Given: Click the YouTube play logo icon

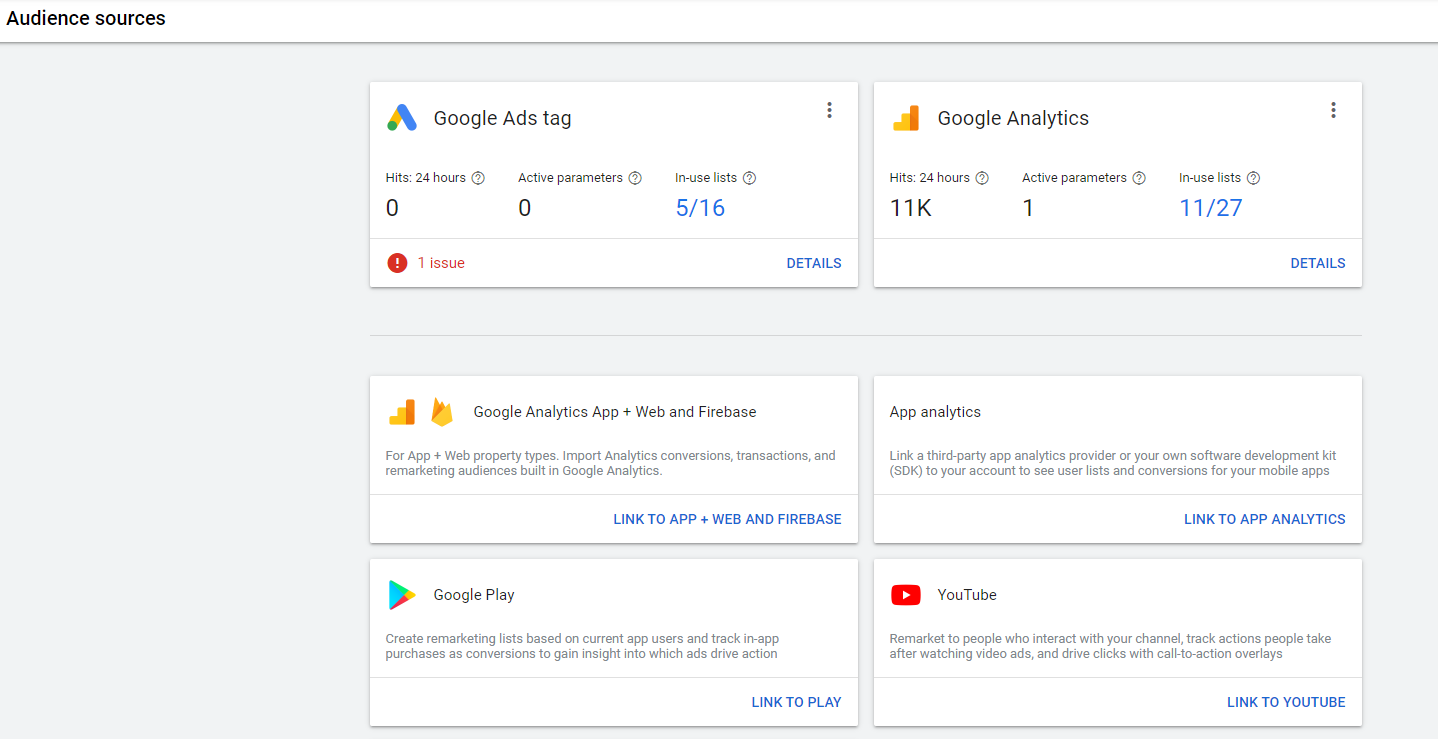Looking at the screenshot, I should pos(905,595).
